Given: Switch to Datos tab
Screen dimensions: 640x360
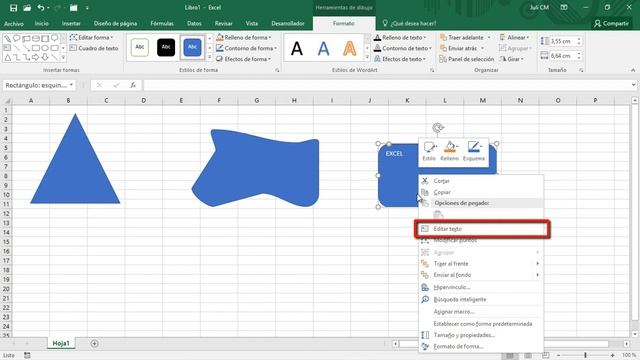Looking at the screenshot, I should pyautogui.click(x=194, y=23).
